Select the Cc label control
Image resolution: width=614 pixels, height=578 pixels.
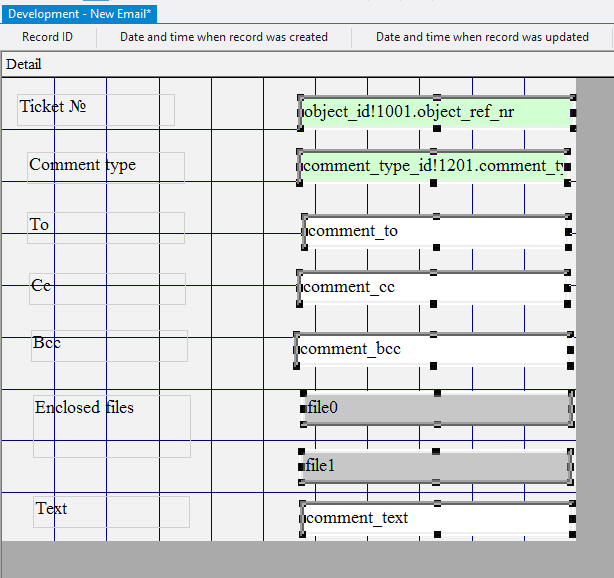(105, 288)
